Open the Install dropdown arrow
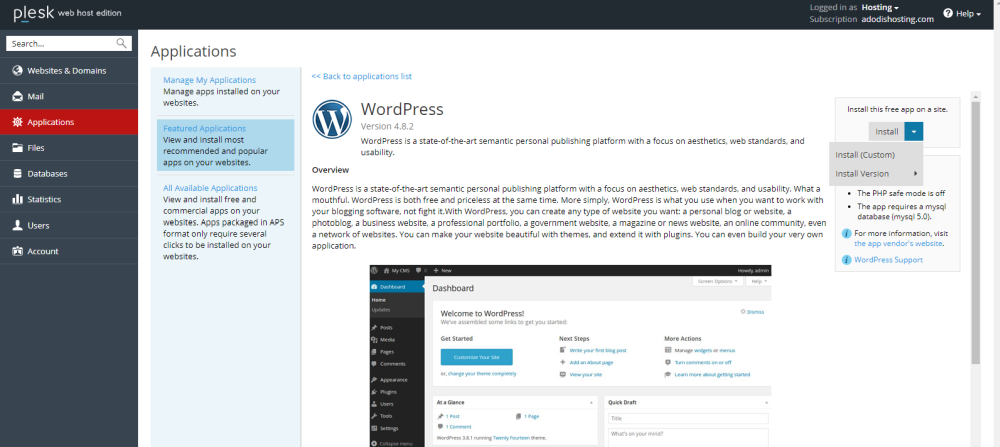The image size is (1000, 447). [x=914, y=131]
